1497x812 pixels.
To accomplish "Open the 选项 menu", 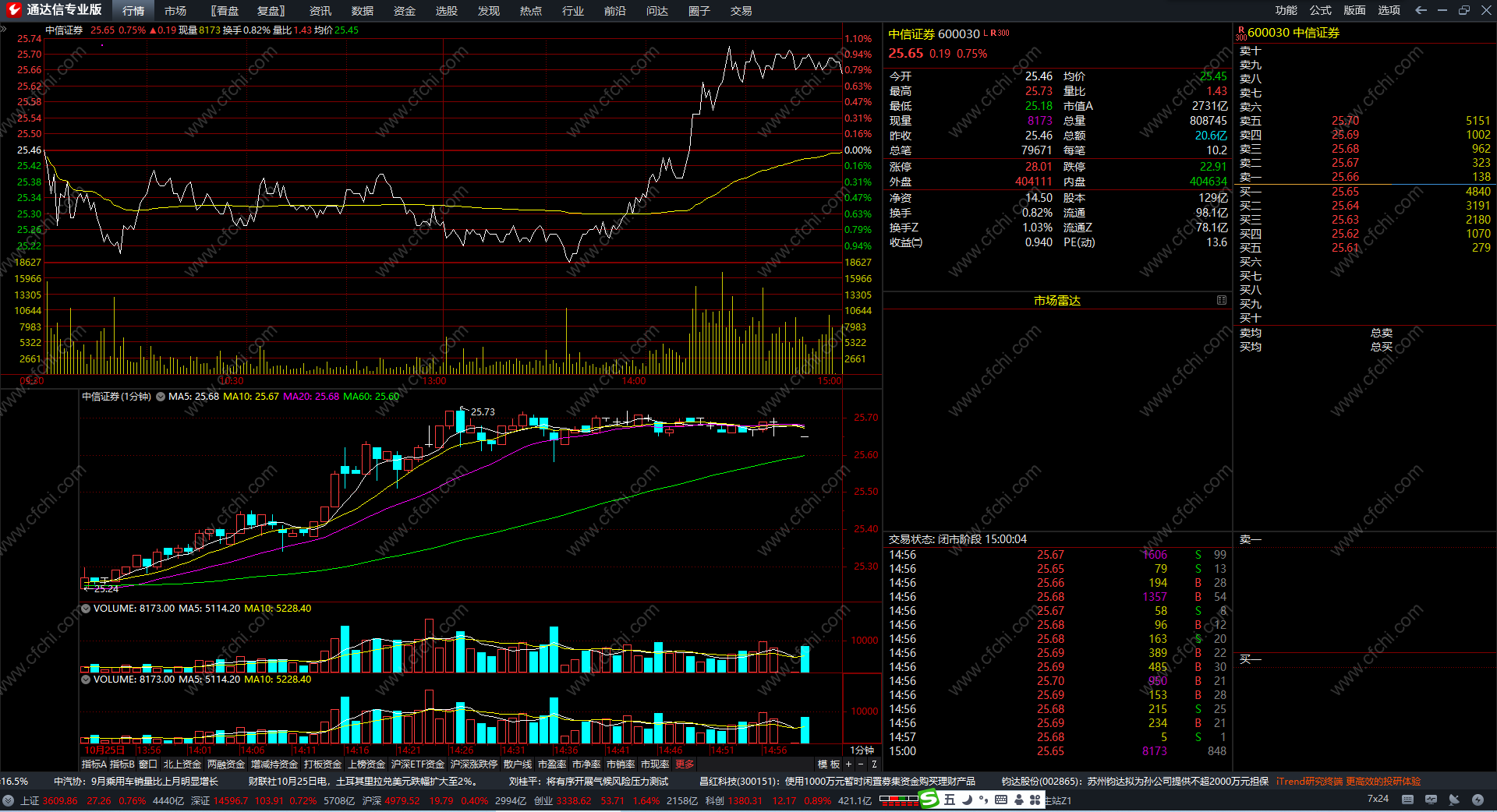I will point(1389,10).
